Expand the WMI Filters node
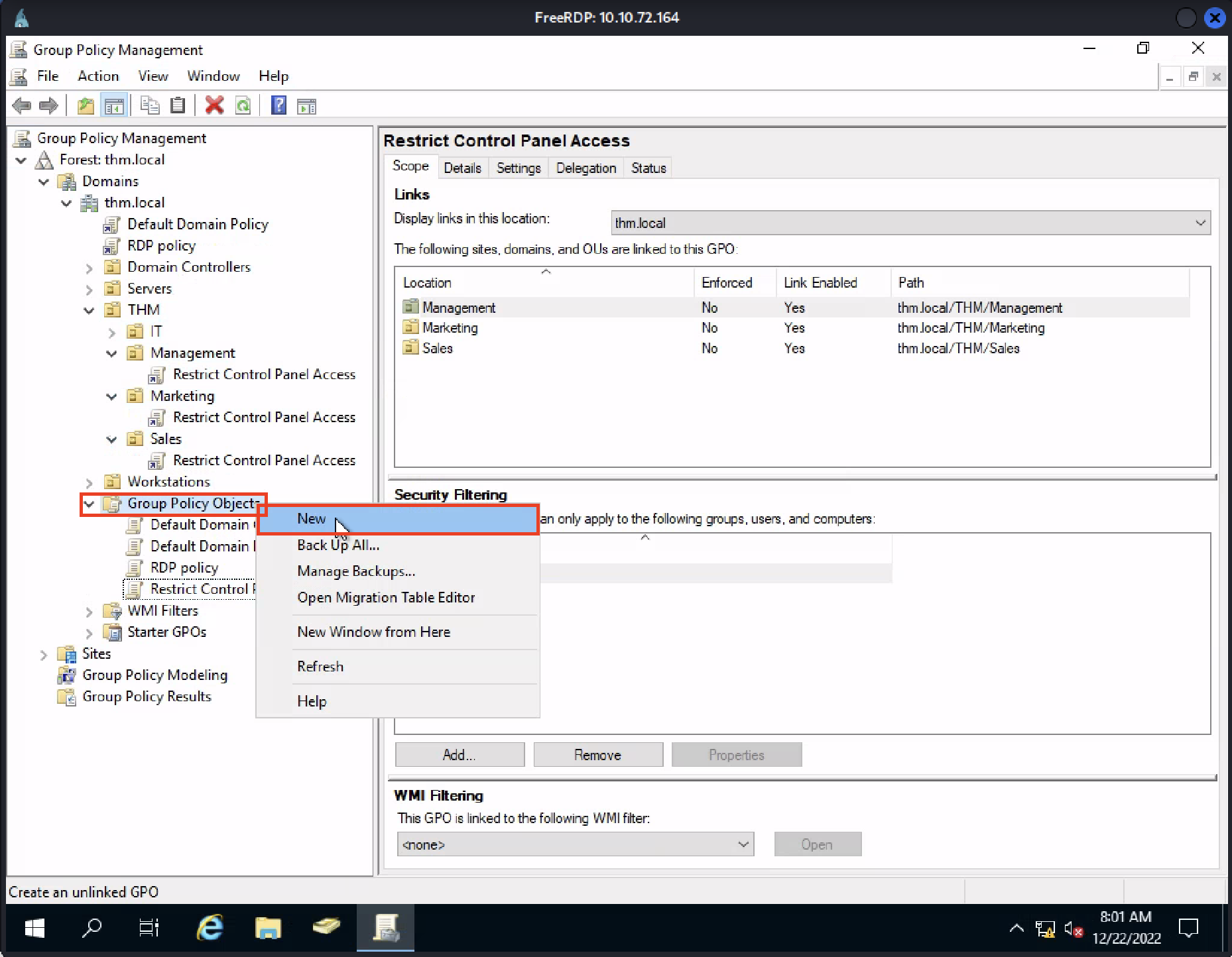The width and height of the screenshot is (1232, 957). tap(89, 612)
